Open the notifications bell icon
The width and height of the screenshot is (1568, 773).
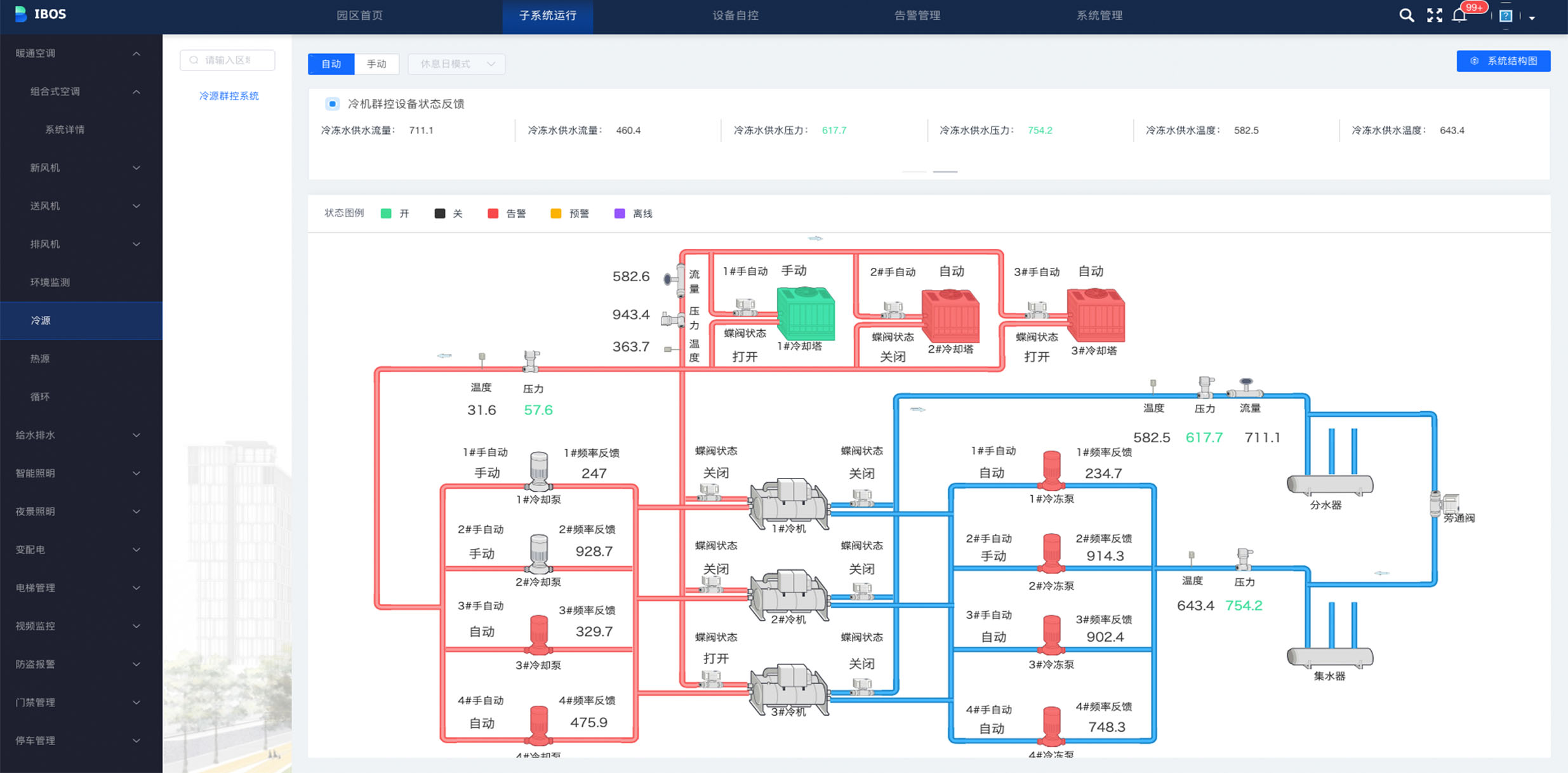[1459, 16]
